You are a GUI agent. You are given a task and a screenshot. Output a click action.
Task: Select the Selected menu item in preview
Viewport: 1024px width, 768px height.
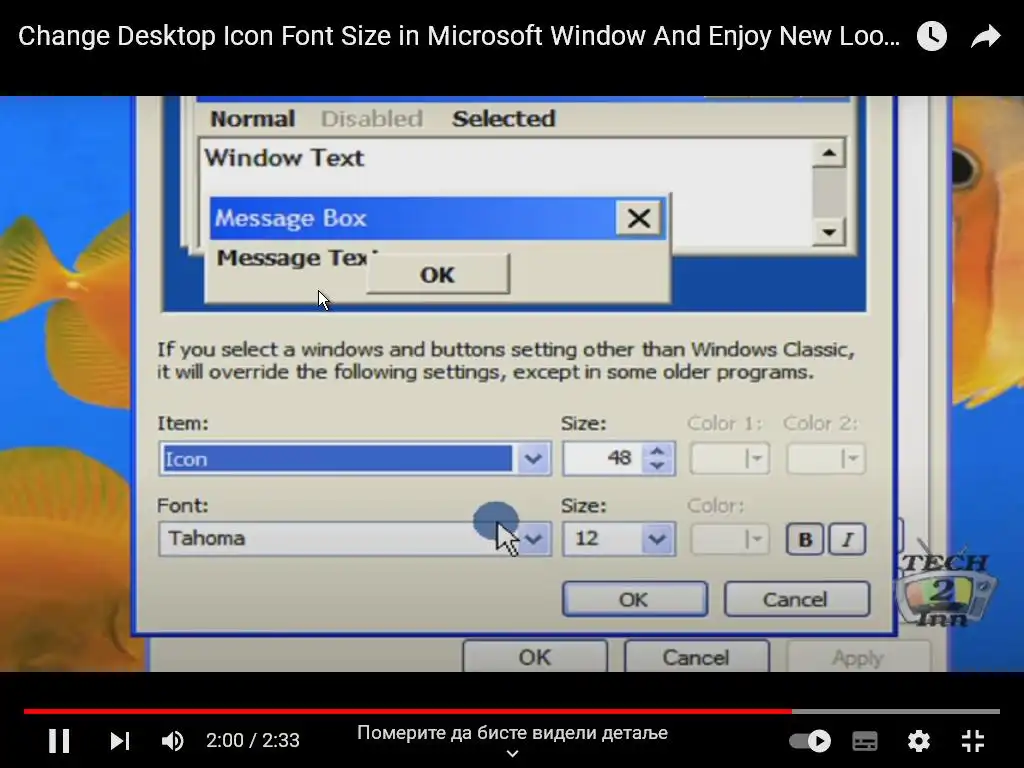point(504,119)
